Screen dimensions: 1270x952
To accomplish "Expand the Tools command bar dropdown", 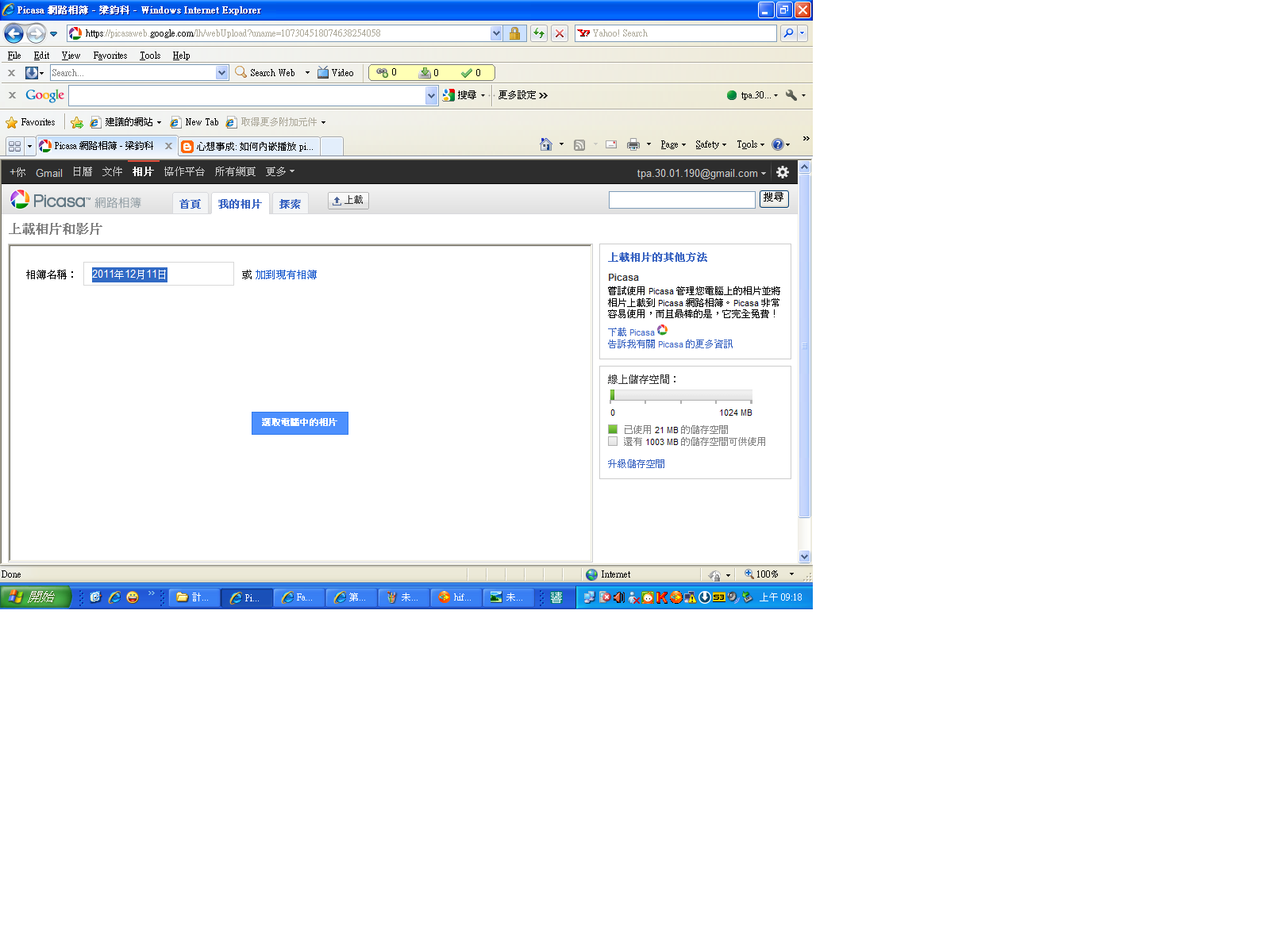I will [x=750, y=144].
